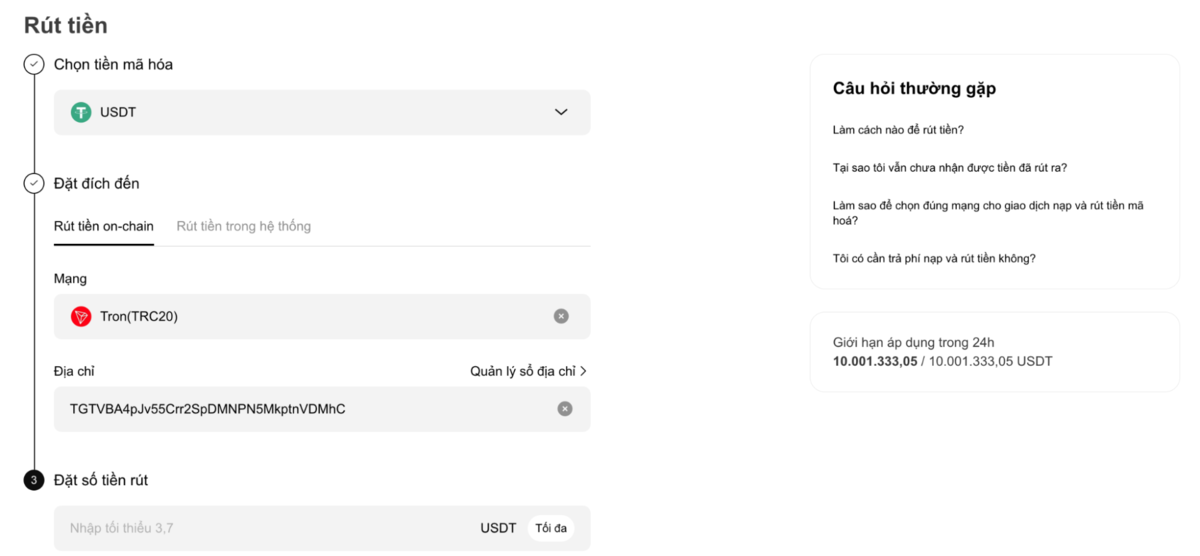Open FAQ Làm cách nào để rút tiền?
The image size is (1200, 556).
(898, 130)
